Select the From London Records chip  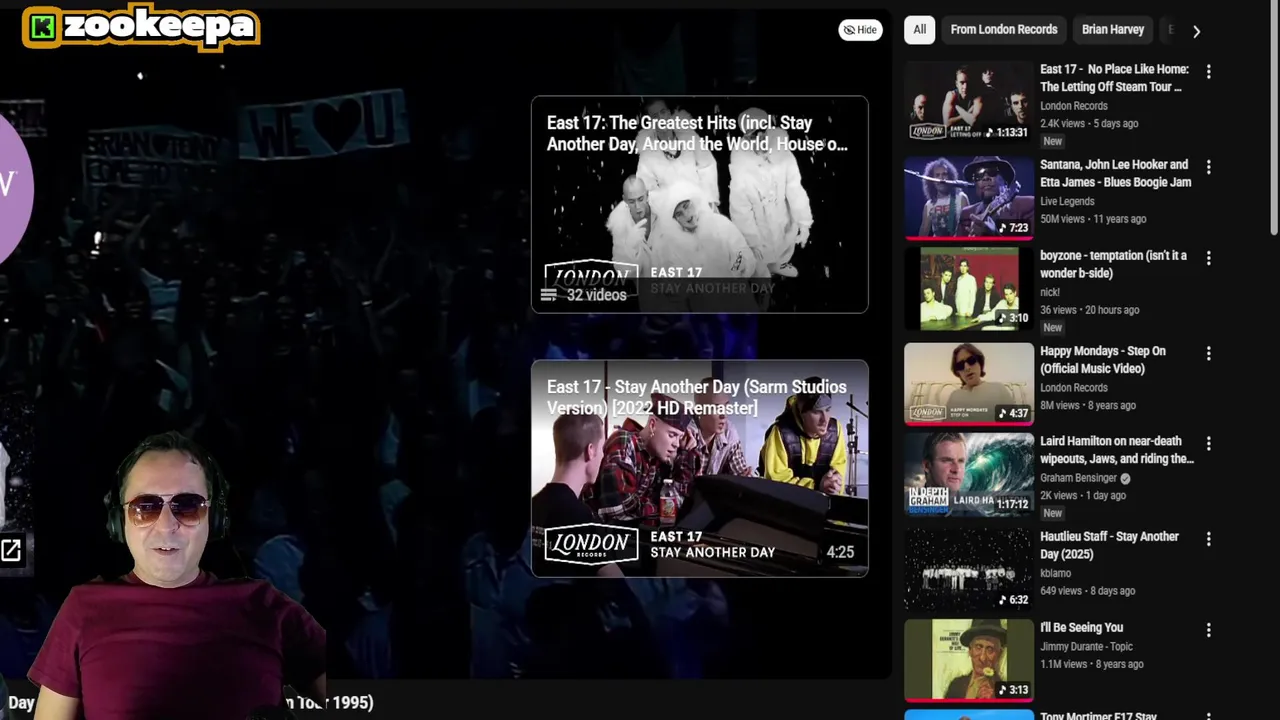pyautogui.click(x=1003, y=30)
